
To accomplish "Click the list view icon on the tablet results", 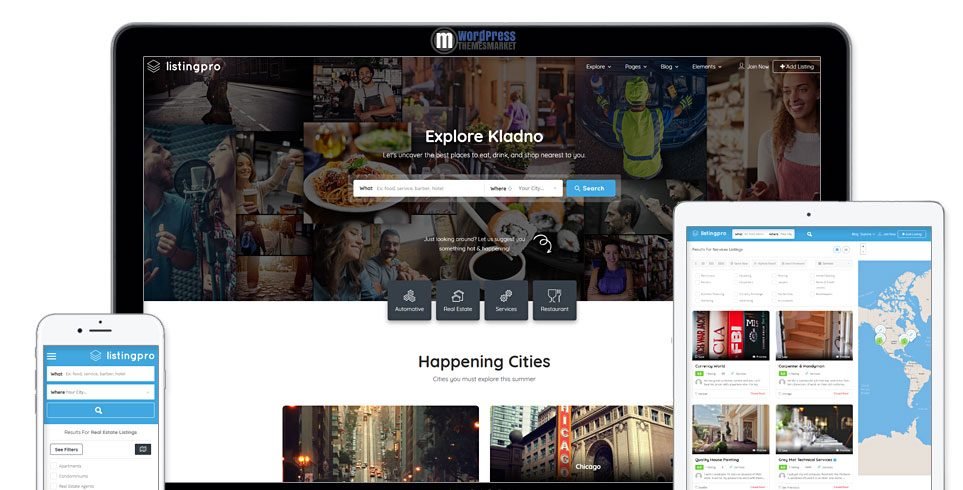I will (846, 250).
